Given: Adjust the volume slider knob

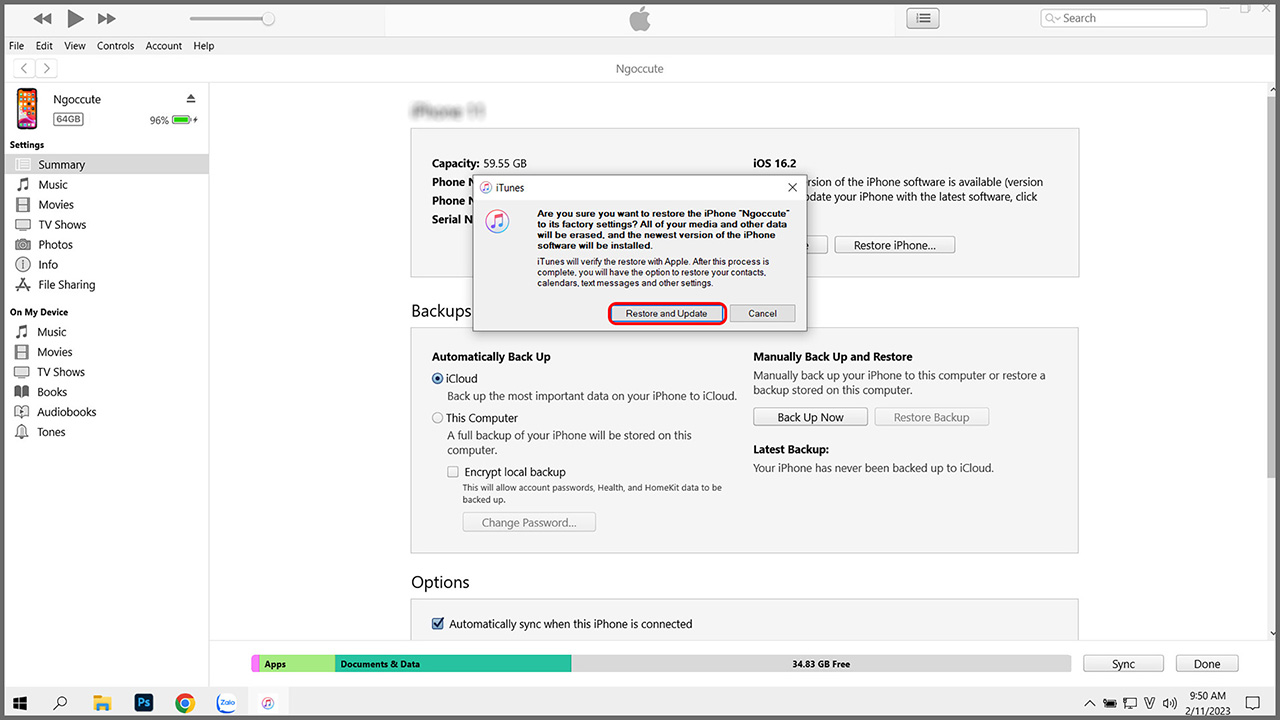Looking at the screenshot, I should tap(268, 18).
